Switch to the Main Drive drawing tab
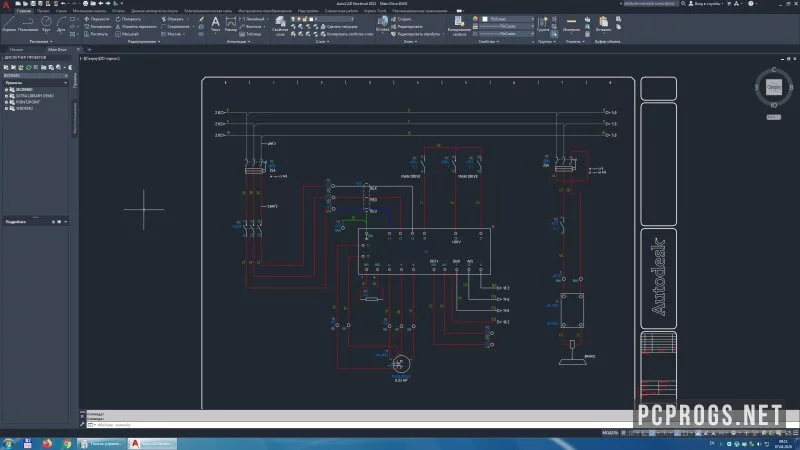The width and height of the screenshot is (800, 450). pyautogui.click(x=57, y=49)
